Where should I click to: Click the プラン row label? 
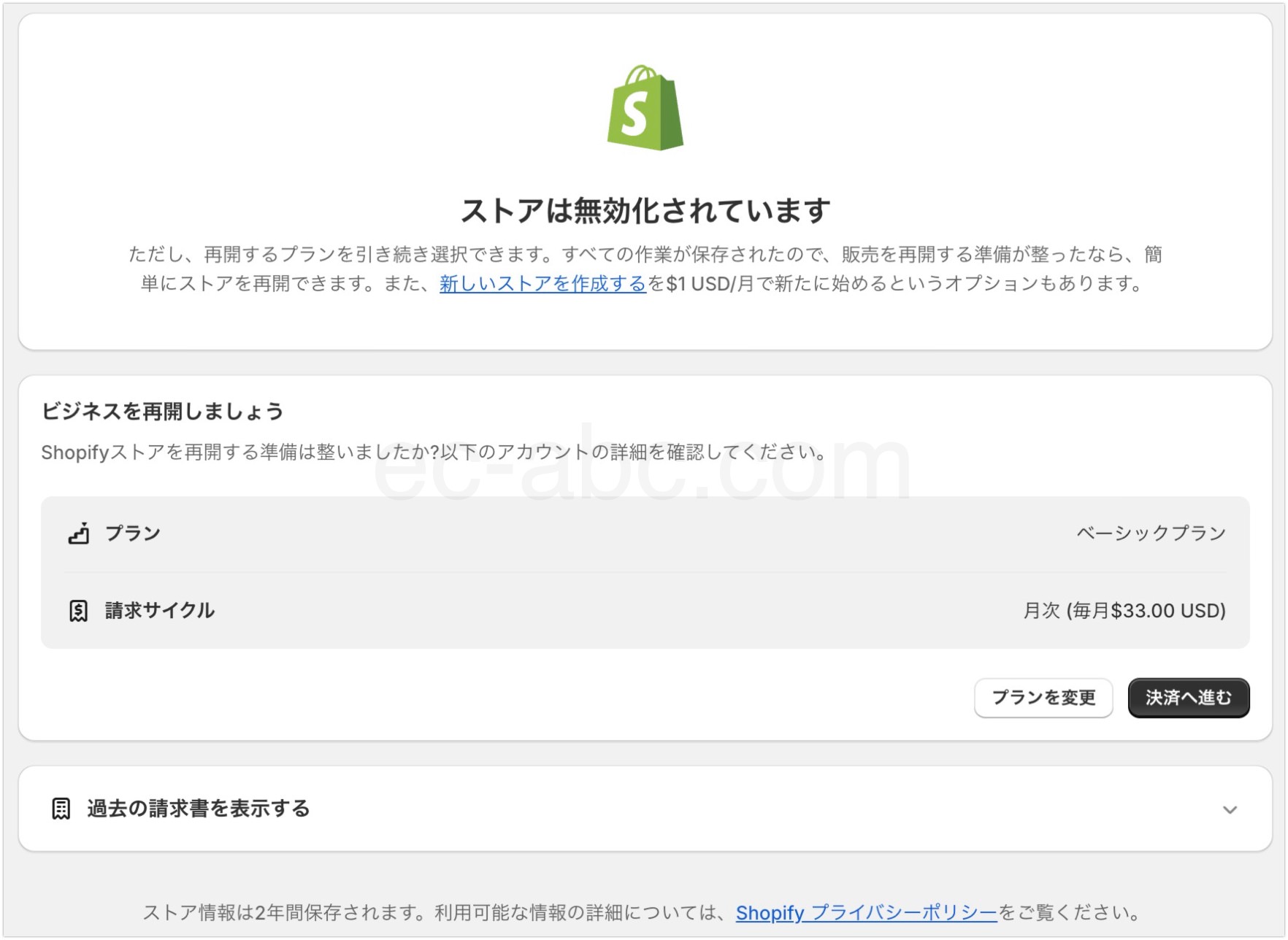pyautogui.click(x=133, y=533)
